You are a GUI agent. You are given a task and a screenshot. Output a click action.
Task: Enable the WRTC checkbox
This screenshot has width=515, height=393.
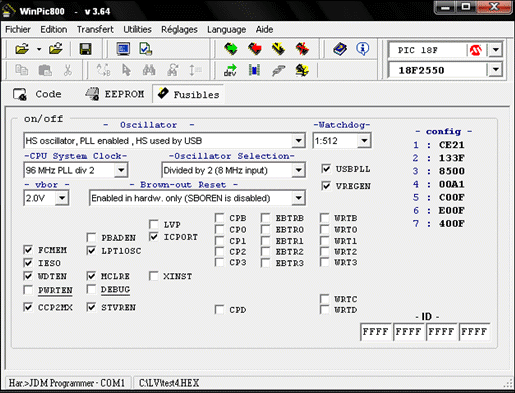click(325, 299)
